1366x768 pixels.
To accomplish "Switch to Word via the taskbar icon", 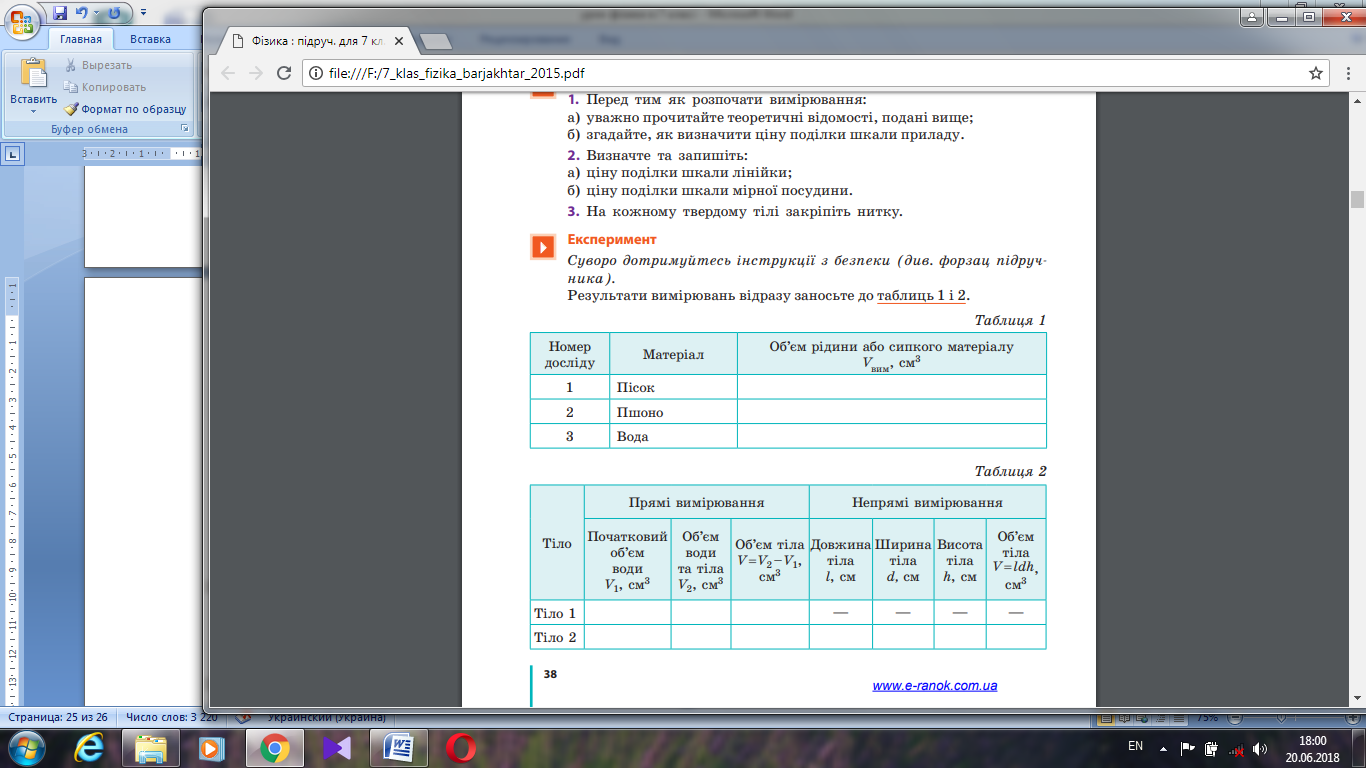I will 399,748.
